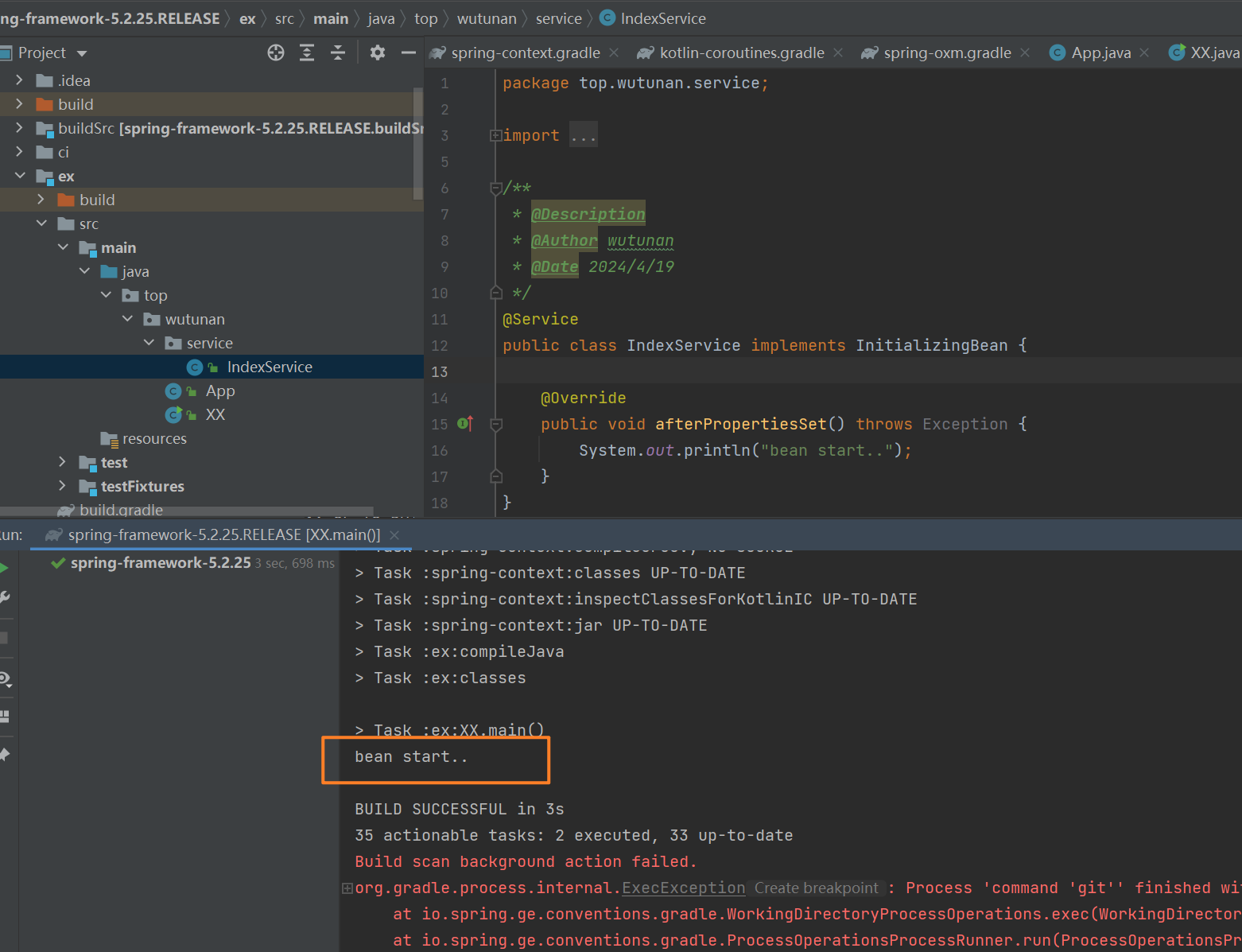Hide the Project tool window
Screen dimensions: 1242x952
(409, 52)
